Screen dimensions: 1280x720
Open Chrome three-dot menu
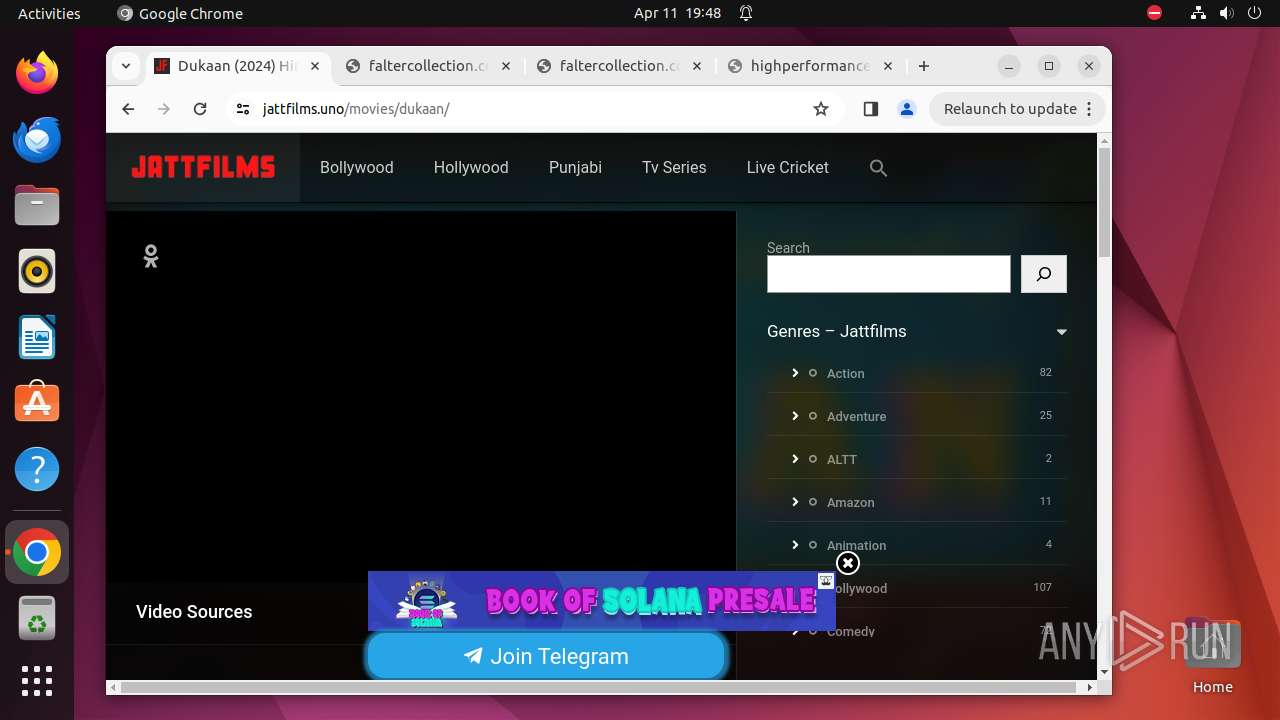click(1089, 109)
